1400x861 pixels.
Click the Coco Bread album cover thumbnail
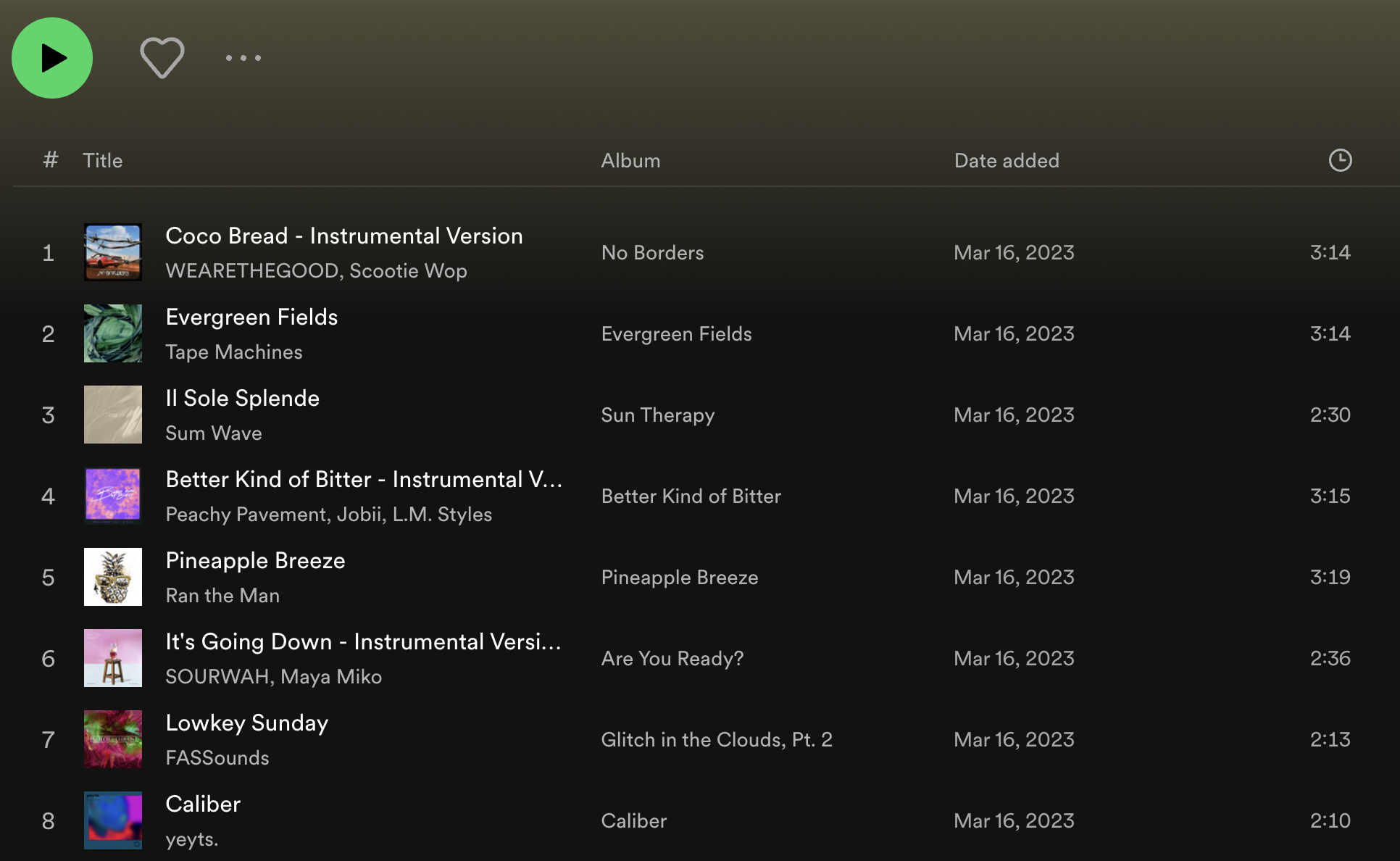pyautogui.click(x=113, y=252)
